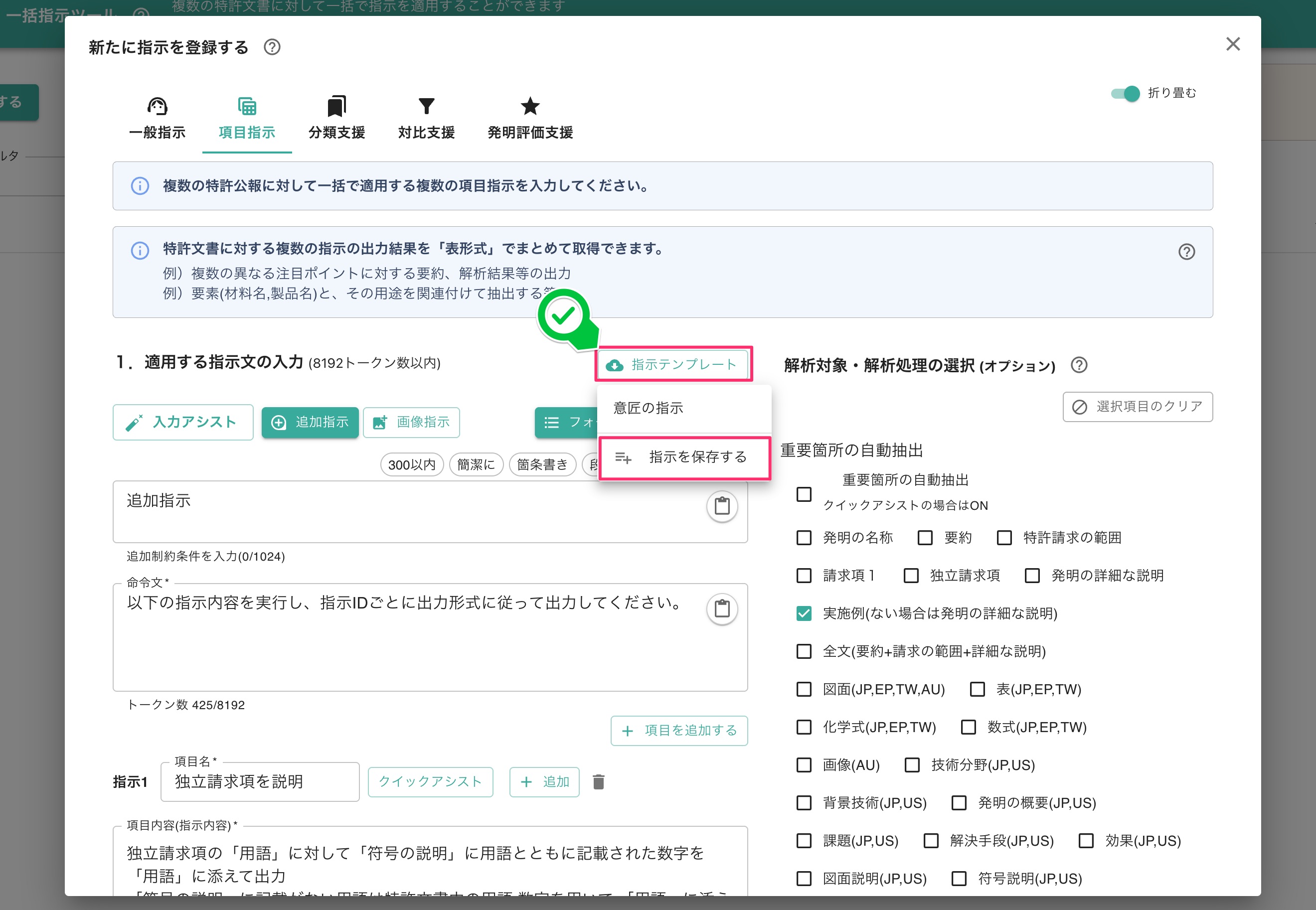Check the 図面説明(JP,US) checkbox

tap(804, 879)
